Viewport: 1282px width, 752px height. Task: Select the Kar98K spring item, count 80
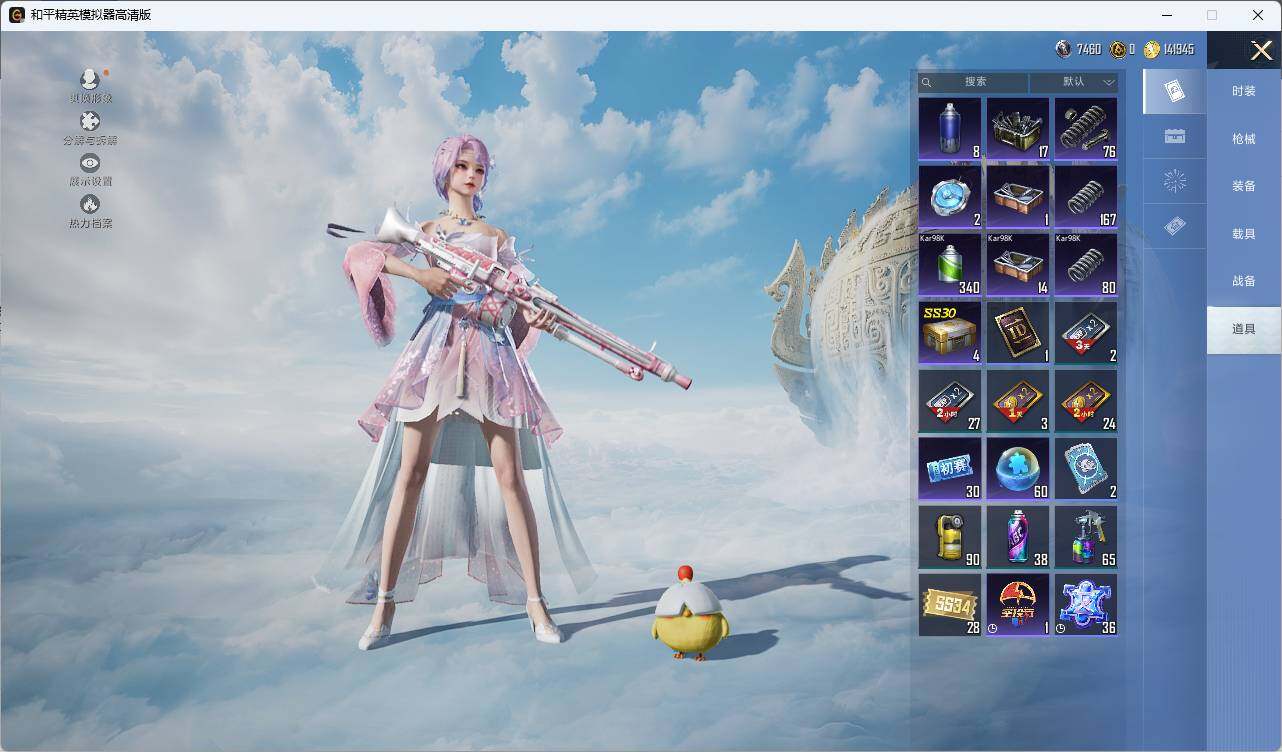[x=1086, y=265]
